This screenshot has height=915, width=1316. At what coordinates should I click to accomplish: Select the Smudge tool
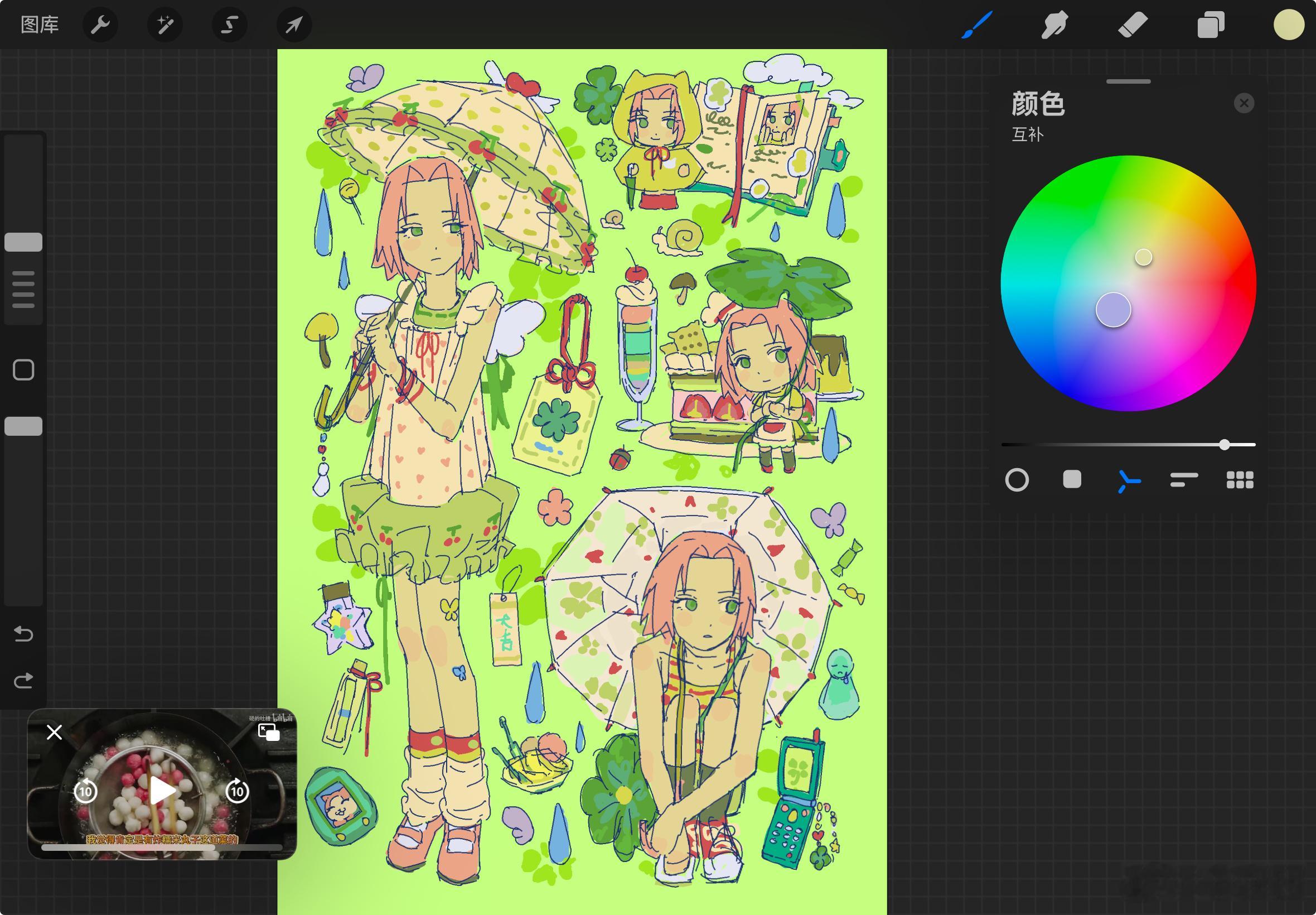click(1054, 25)
